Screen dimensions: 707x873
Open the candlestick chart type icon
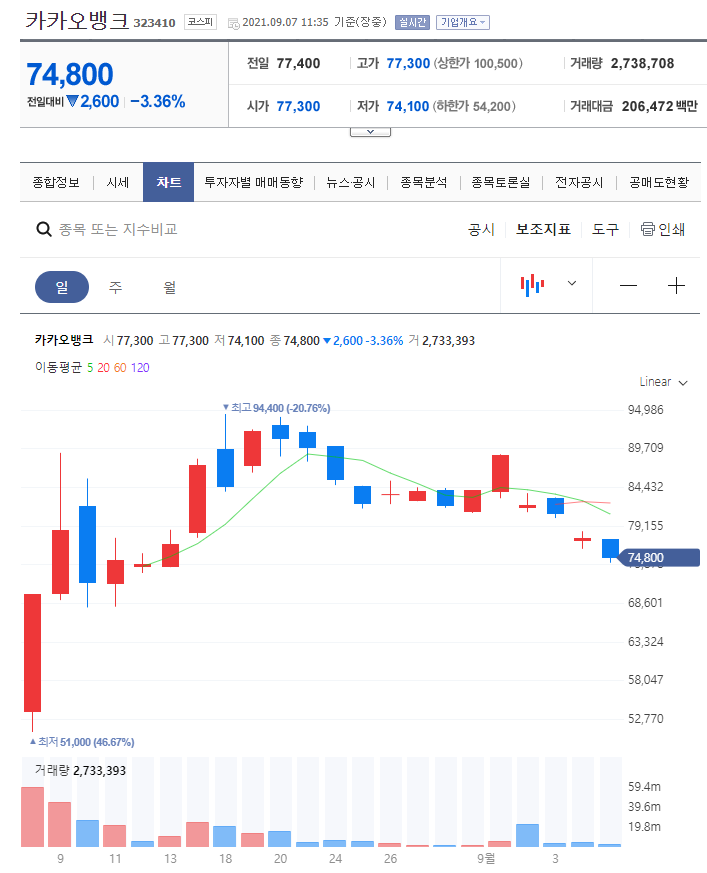(x=532, y=285)
